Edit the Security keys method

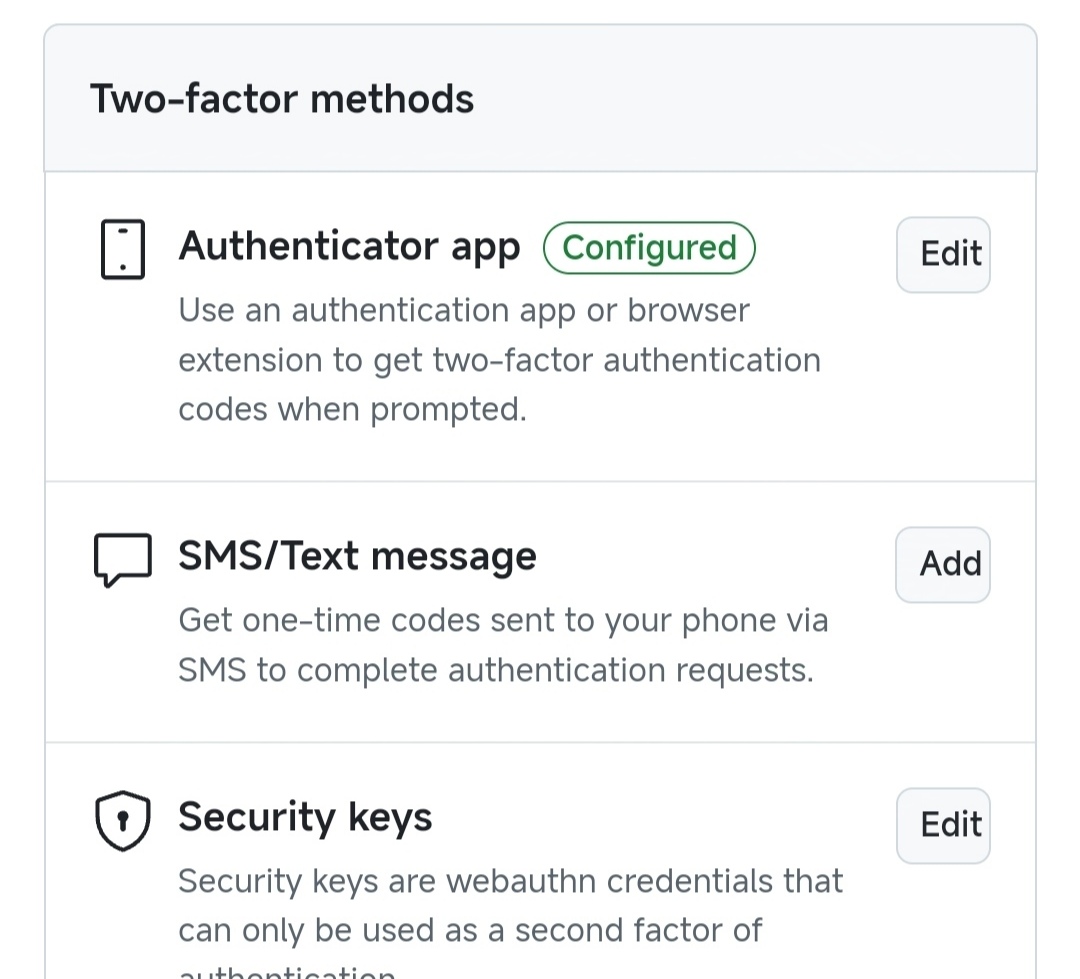coord(943,825)
